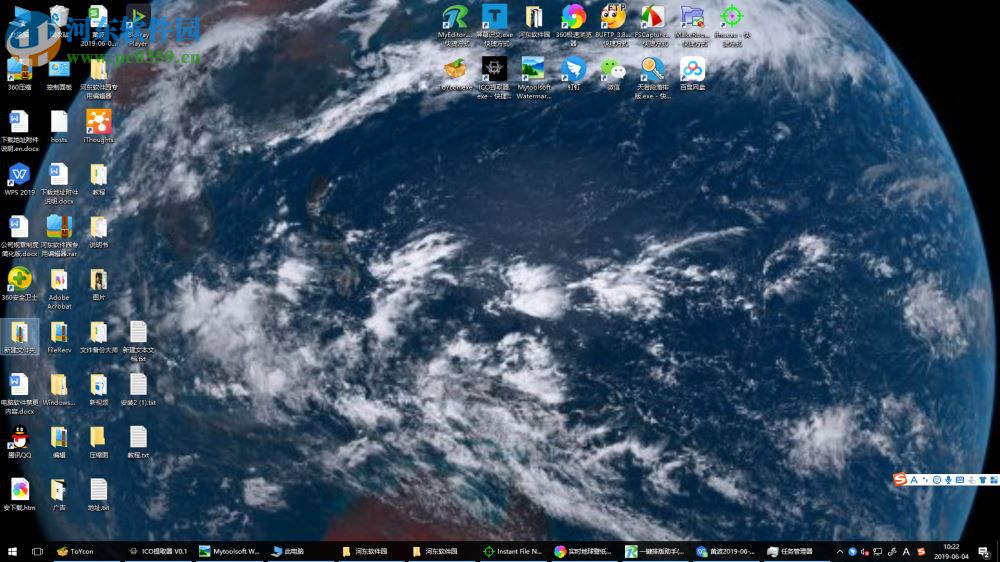
Task: Open the Recycle Bin icon
Action: pyautogui.click(x=59, y=22)
